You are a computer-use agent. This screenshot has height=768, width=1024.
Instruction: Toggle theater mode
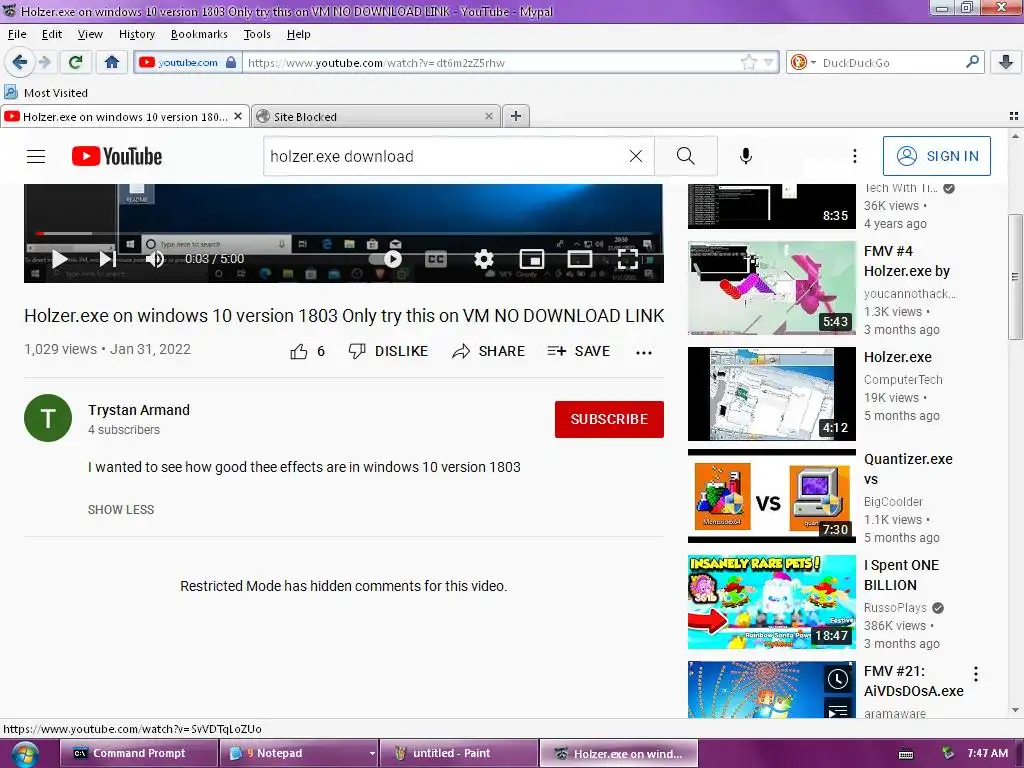(579, 259)
